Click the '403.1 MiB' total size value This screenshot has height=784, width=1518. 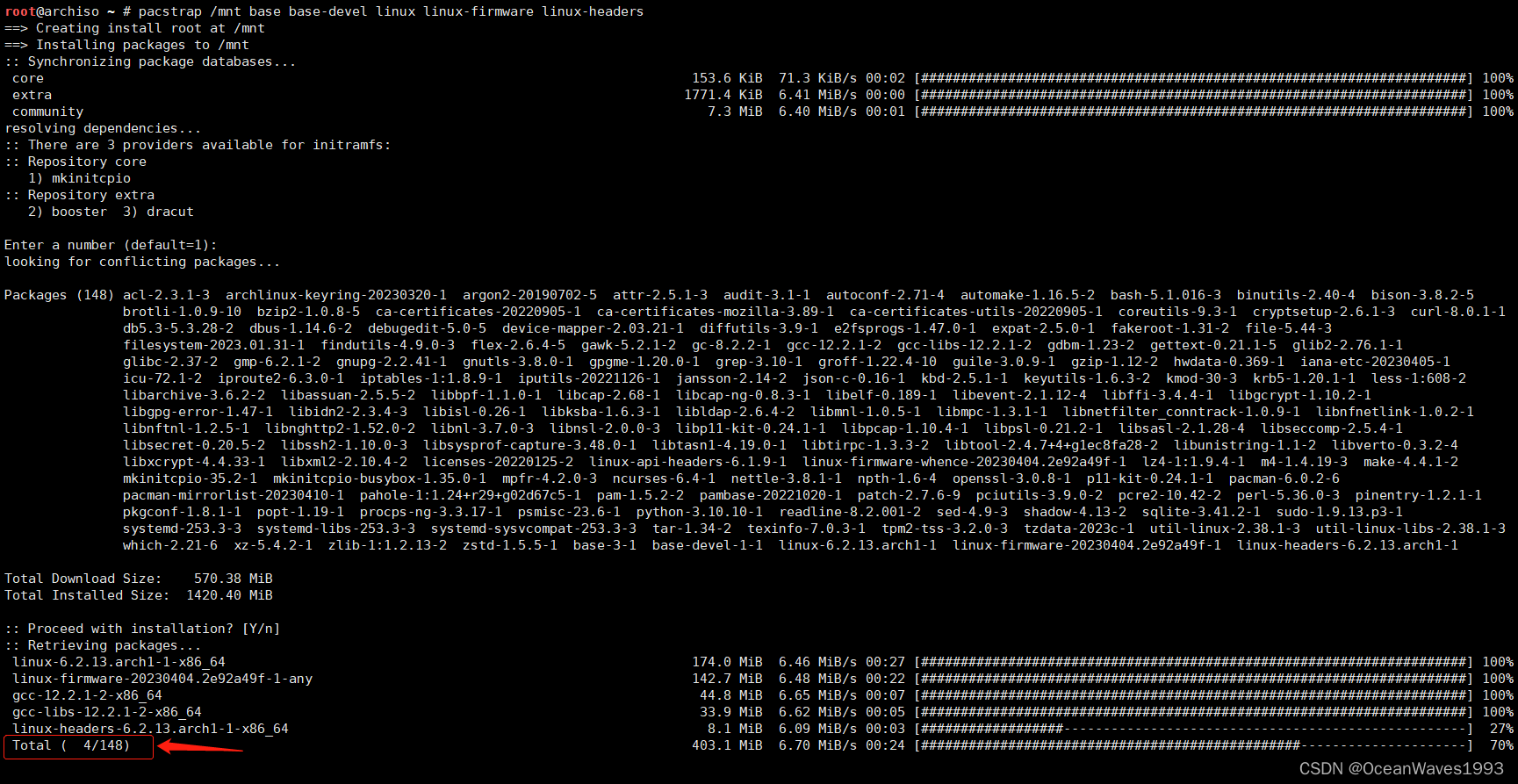pos(727,745)
